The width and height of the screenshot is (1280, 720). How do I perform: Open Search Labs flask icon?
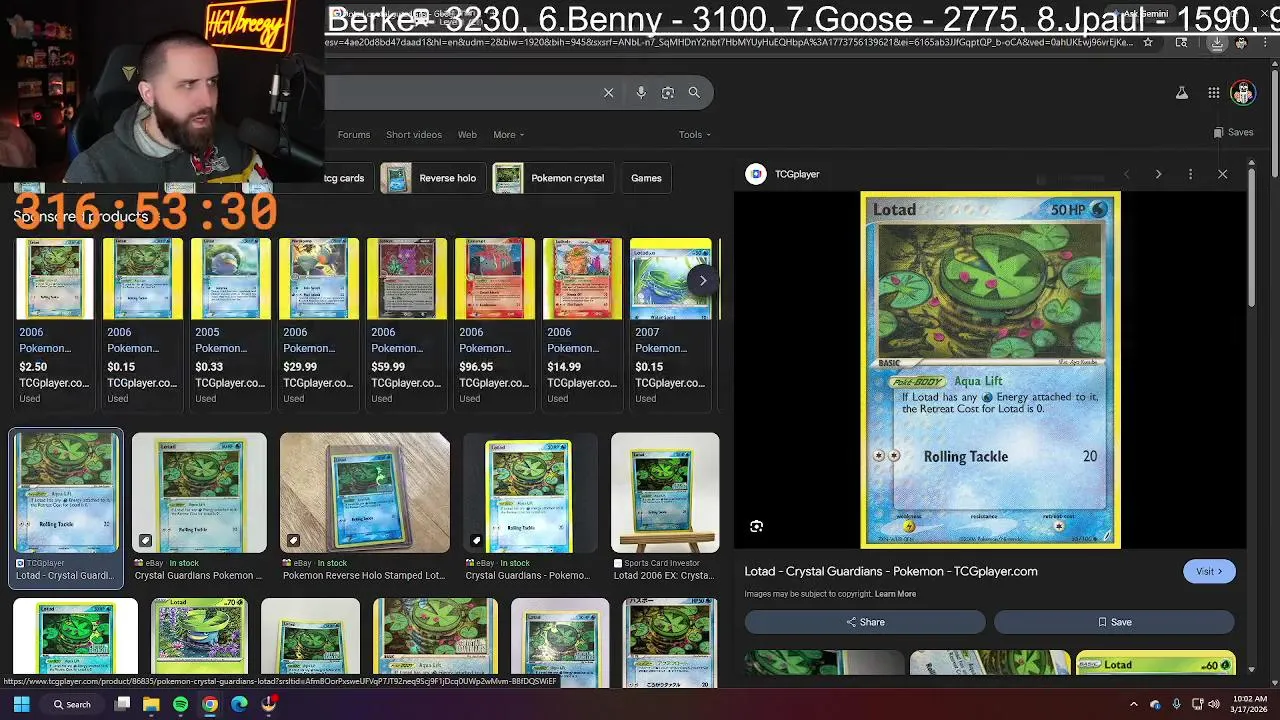(x=1182, y=93)
